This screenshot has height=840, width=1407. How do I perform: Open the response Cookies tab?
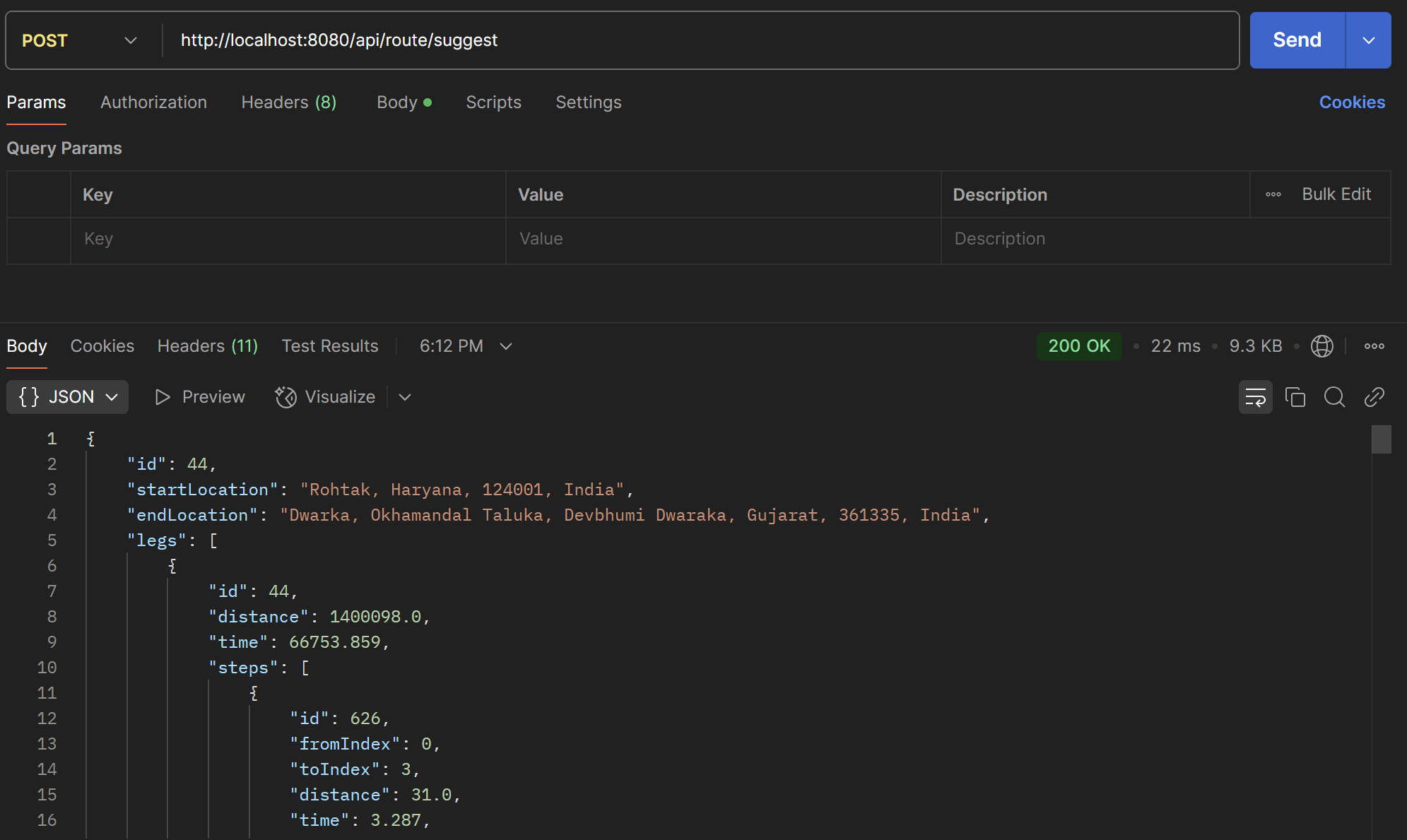pos(102,346)
